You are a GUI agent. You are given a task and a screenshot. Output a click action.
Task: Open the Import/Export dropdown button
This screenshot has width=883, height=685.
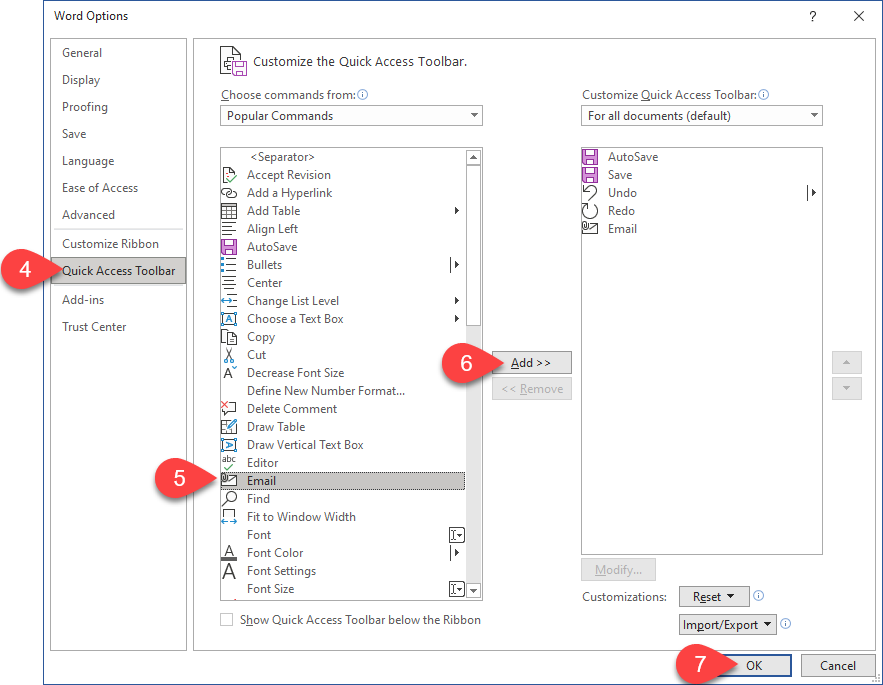pyautogui.click(x=728, y=625)
